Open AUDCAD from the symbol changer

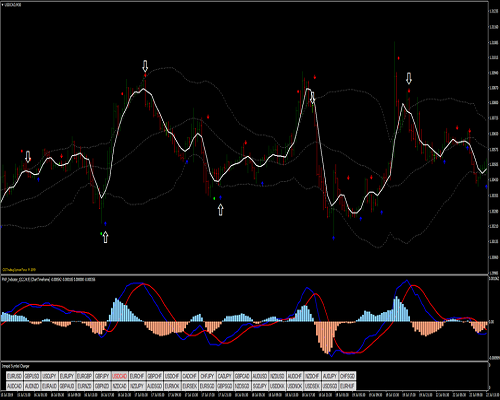click(x=15, y=386)
